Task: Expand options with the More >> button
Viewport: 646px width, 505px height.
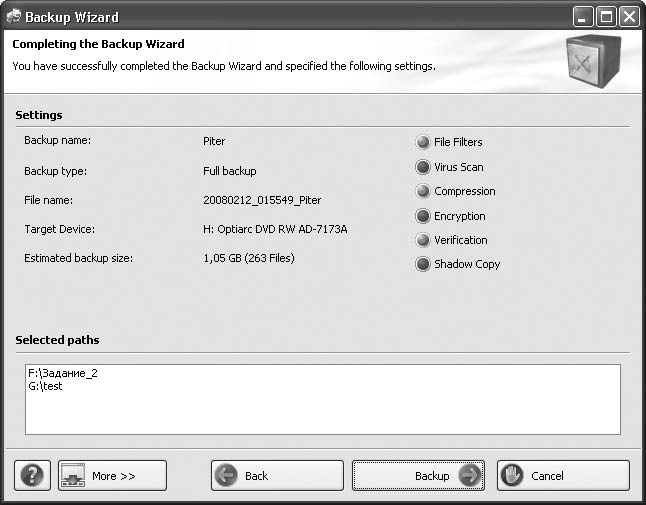Action: [x=112, y=476]
